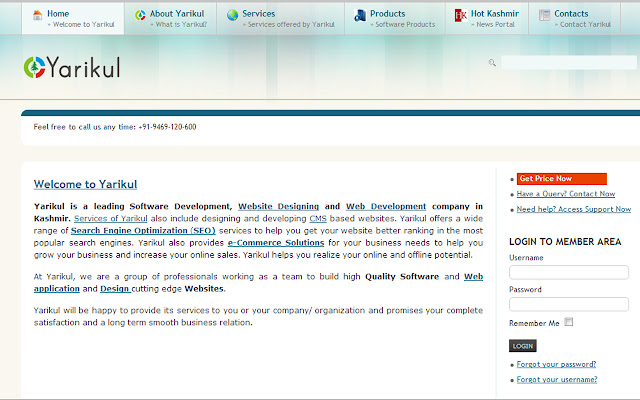Click 'News Portal' subtitle text
Image resolution: width=640 pixels, height=400 pixels.
(x=496, y=24)
